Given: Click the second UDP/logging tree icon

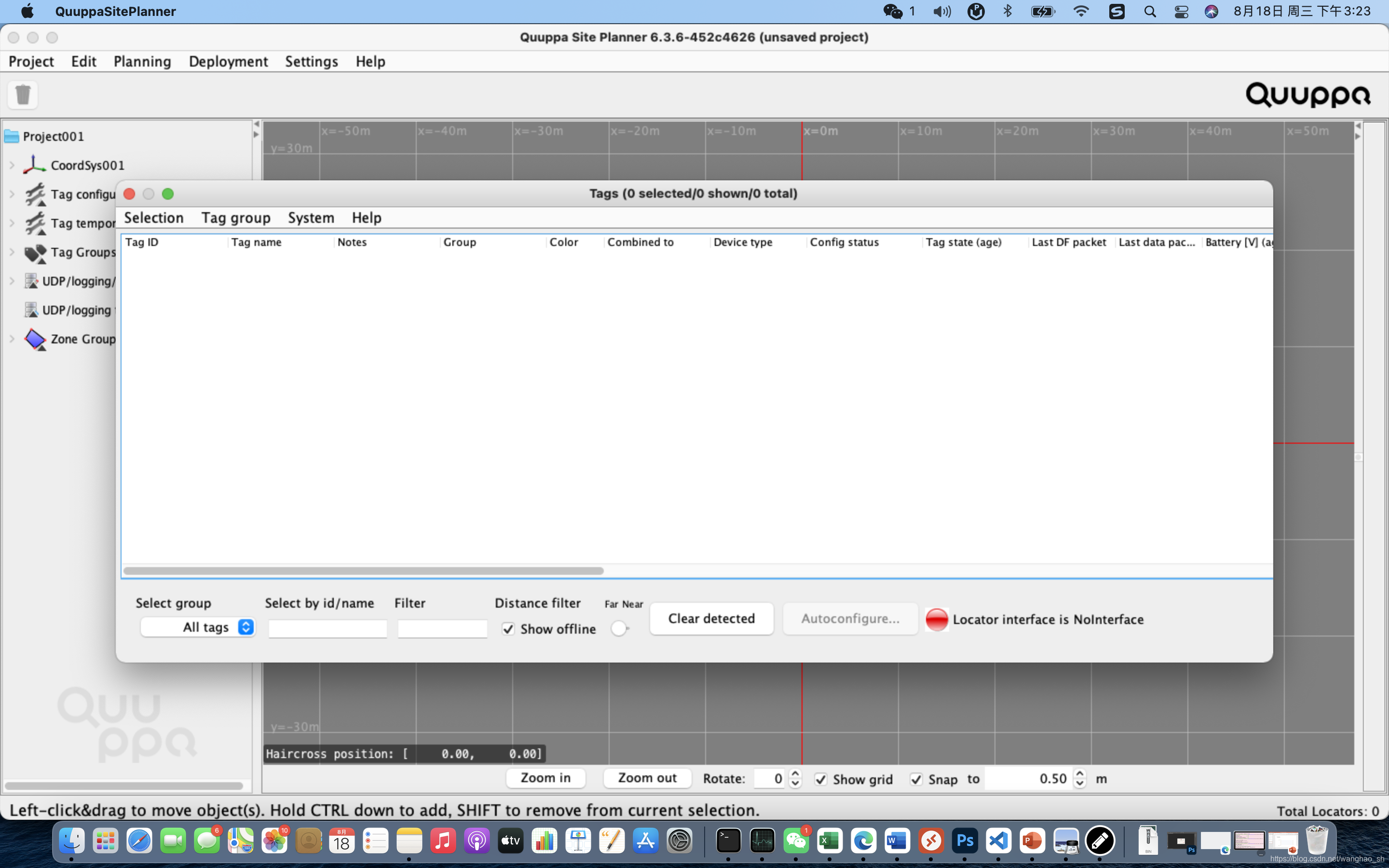Looking at the screenshot, I should tap(31, 310).
